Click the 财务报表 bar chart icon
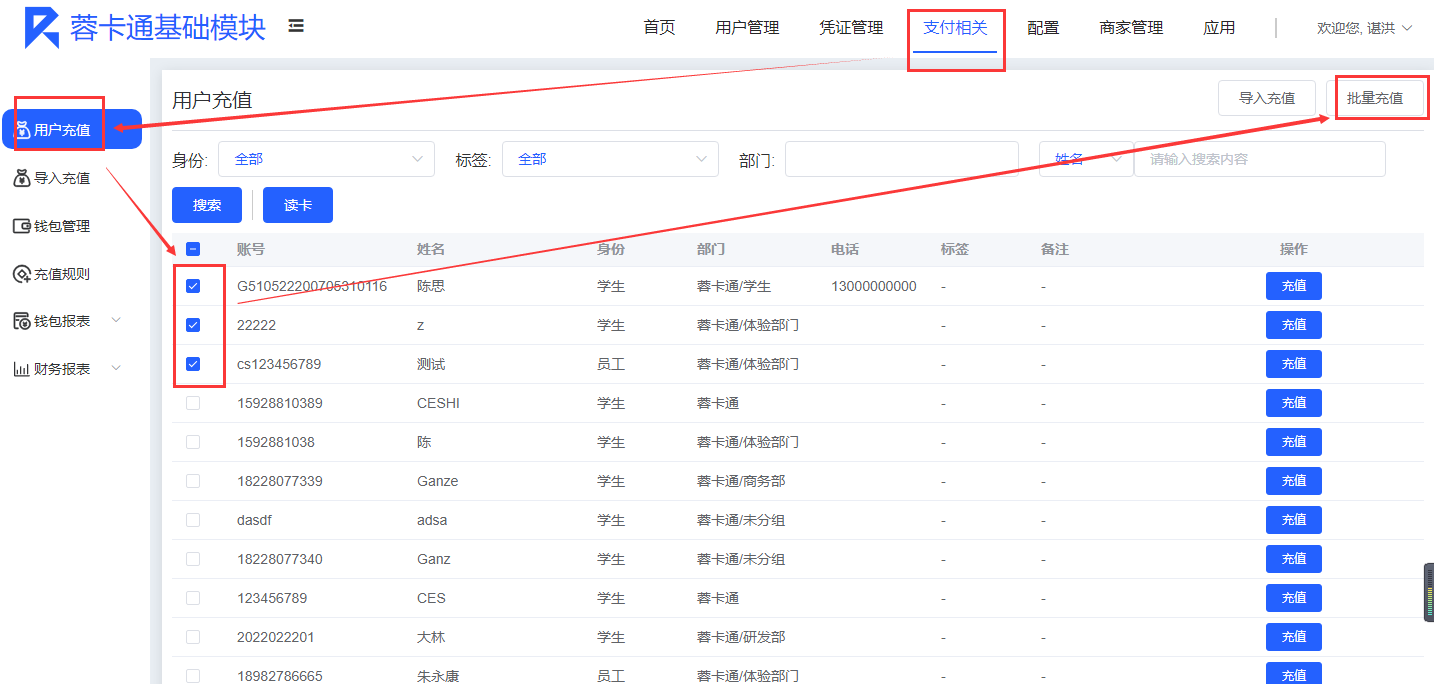The width and height of the screenshot is (1434, 684). [x=22, y=369]
